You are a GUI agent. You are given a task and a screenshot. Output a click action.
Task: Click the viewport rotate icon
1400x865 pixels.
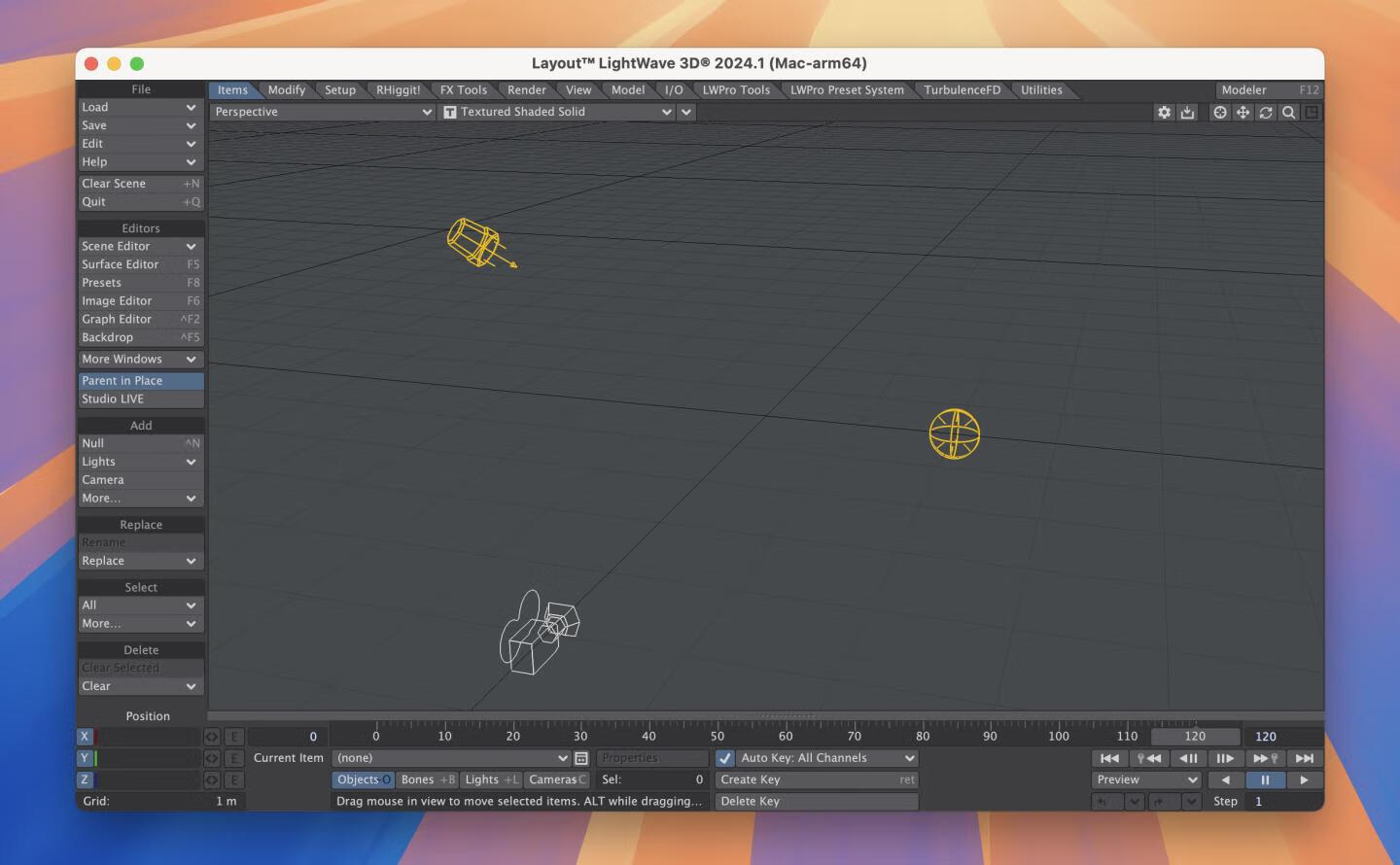1266,112
